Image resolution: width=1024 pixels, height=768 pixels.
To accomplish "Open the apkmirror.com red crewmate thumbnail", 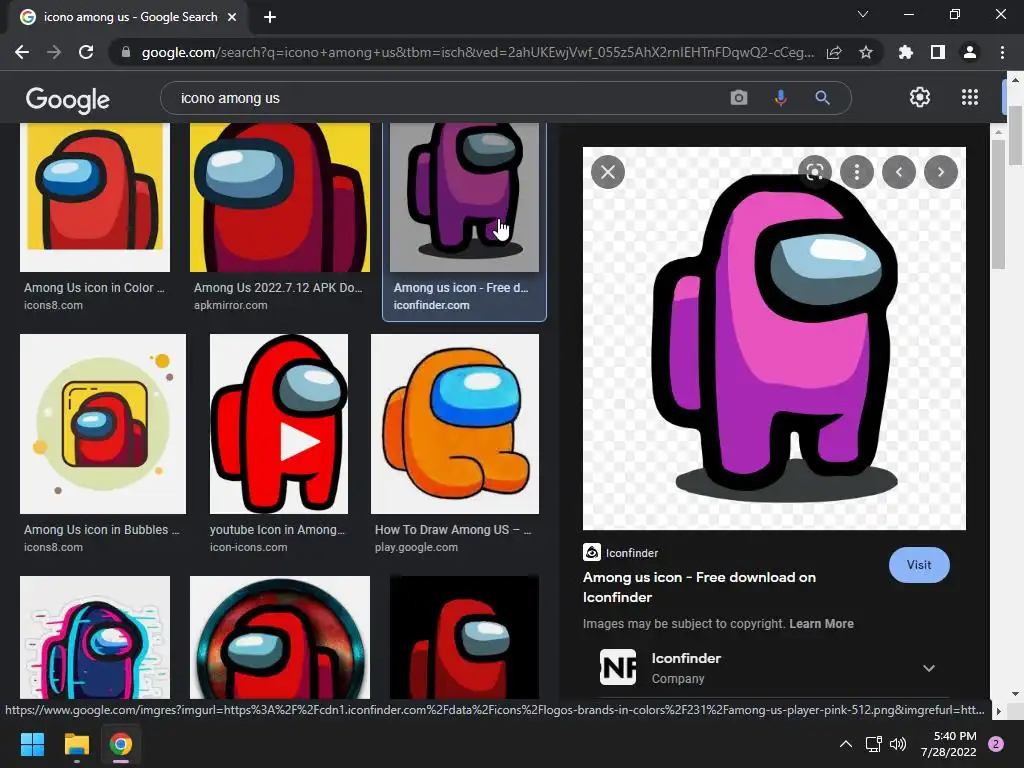I will click(280, 197).
